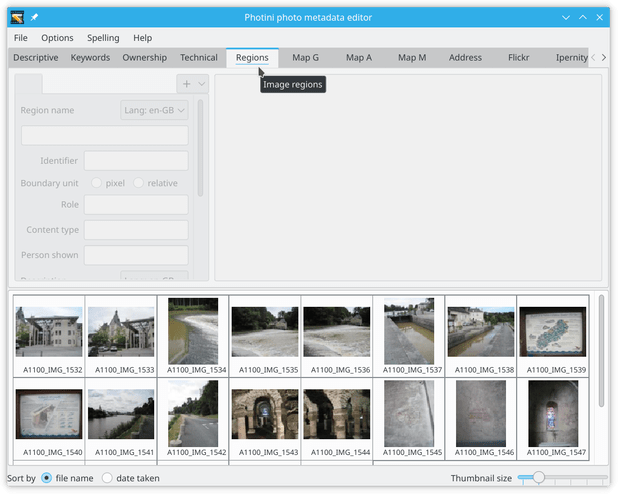Select relative boundary unit radio button
Viewport: 618px width, 494px height.
coord(138,183)
